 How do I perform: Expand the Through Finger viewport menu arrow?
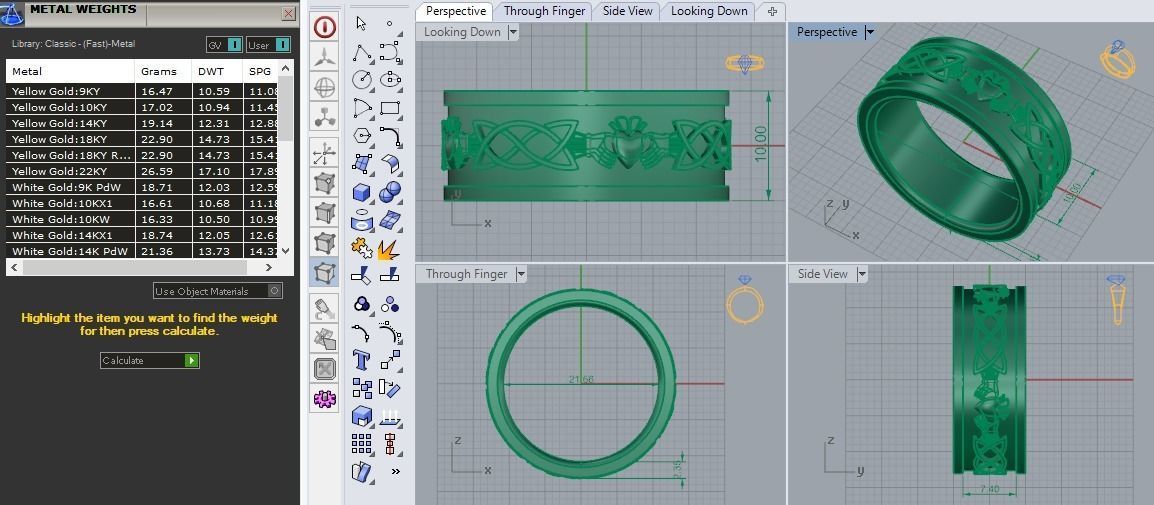(x=521, y=274)
